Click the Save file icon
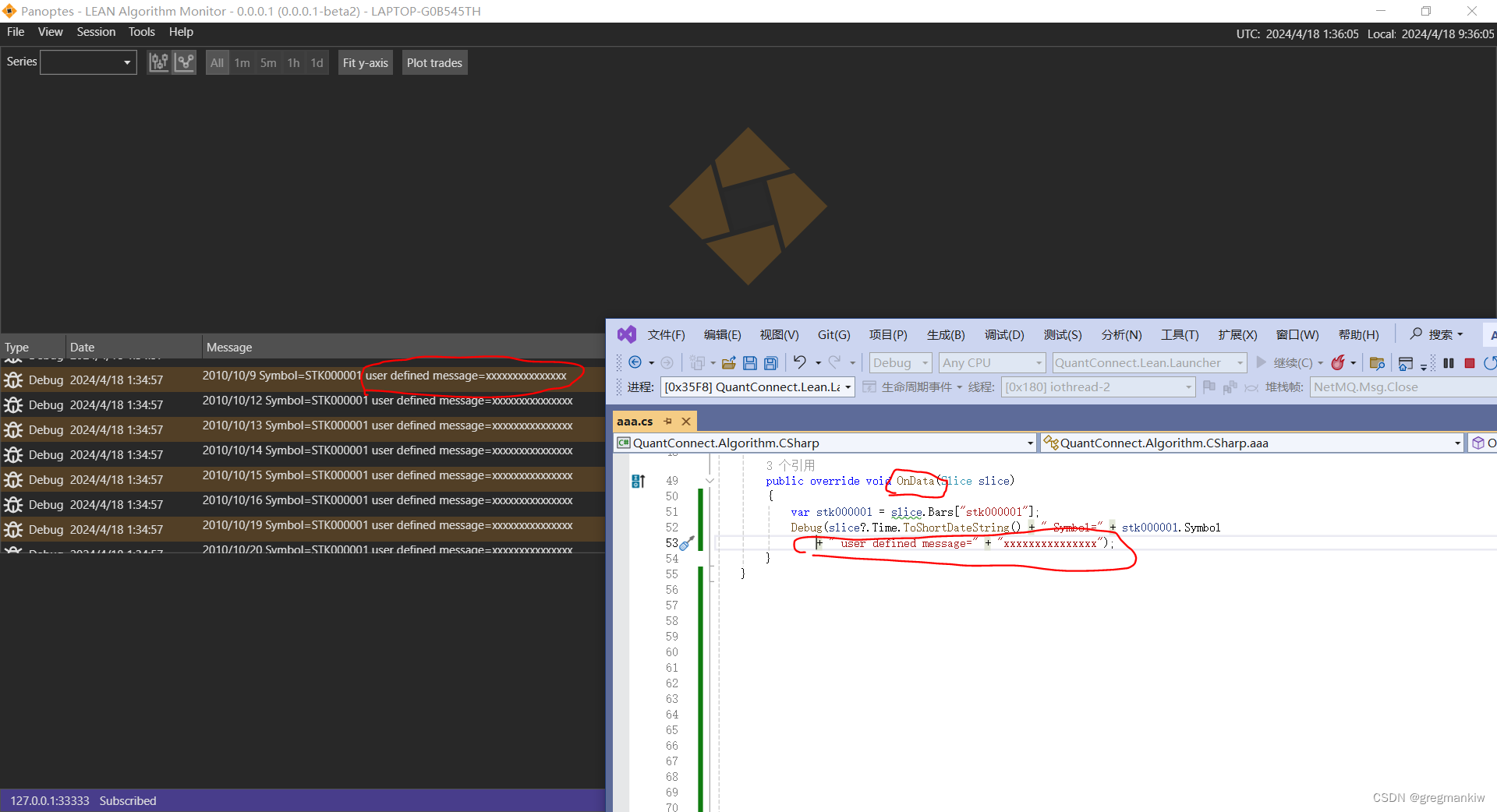Screen dimensions: 1497x812 (750, 363)
